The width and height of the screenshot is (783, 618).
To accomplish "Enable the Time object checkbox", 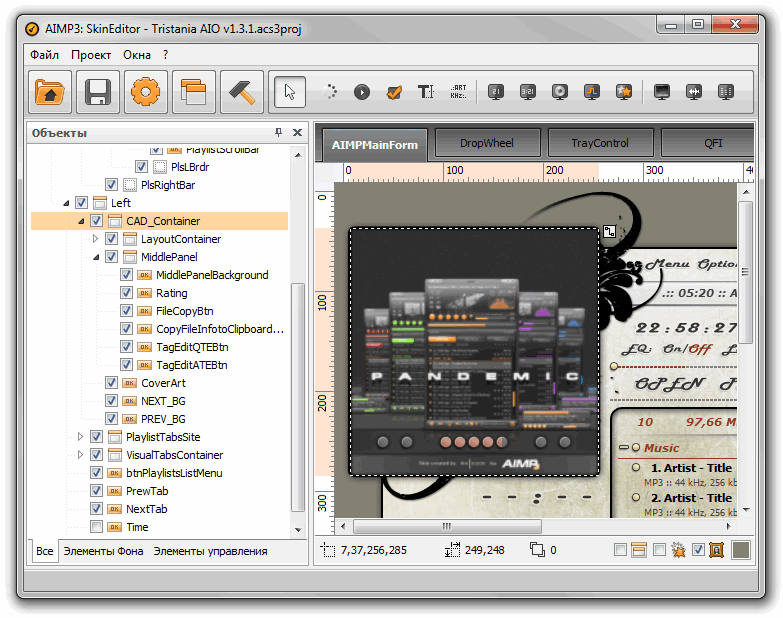I will (x=96, y=527).
